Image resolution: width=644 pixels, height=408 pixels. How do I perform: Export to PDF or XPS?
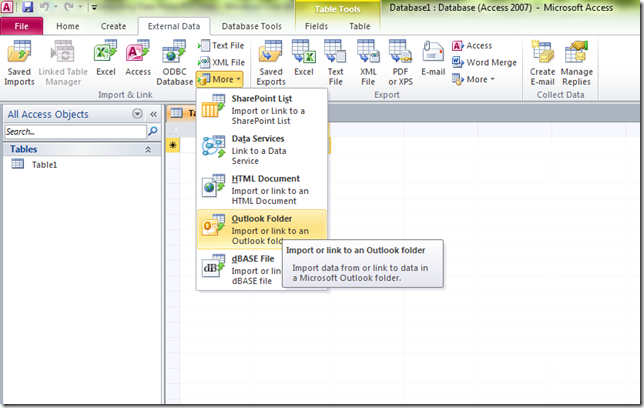pos(400,63)
